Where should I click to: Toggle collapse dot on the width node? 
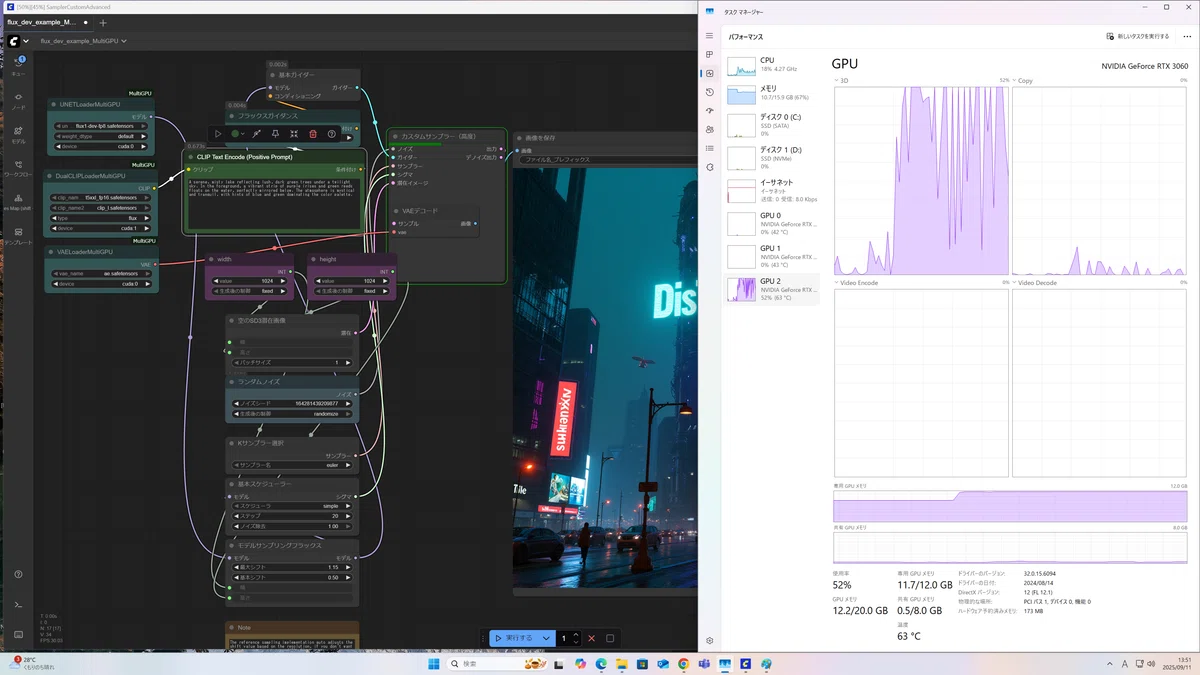211,259
